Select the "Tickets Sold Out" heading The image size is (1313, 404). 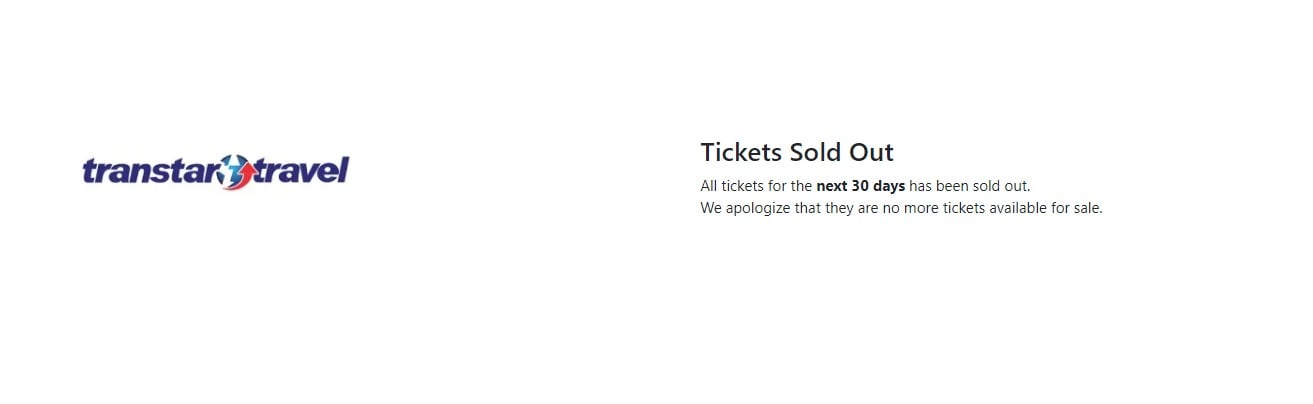pyautogui.click(x=797, y=152)
